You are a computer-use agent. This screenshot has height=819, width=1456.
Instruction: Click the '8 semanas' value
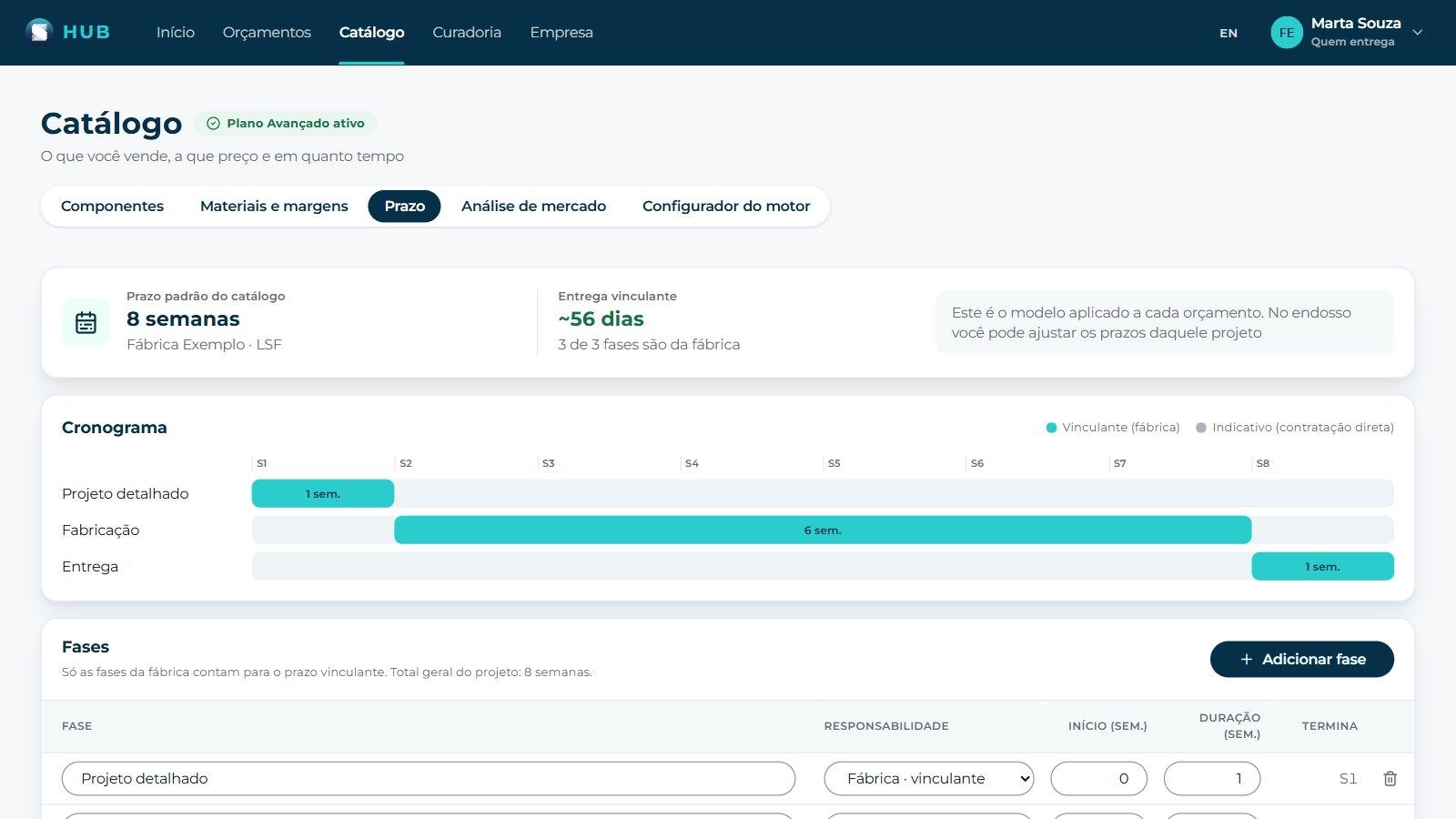click(x=183, y=319)
